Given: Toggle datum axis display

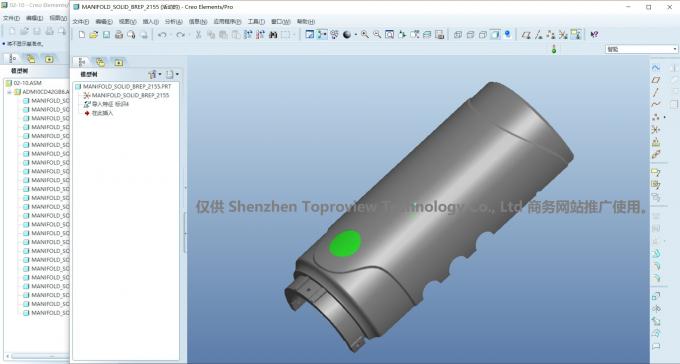Looking at the screenshot, I should [x=539, y=35].
